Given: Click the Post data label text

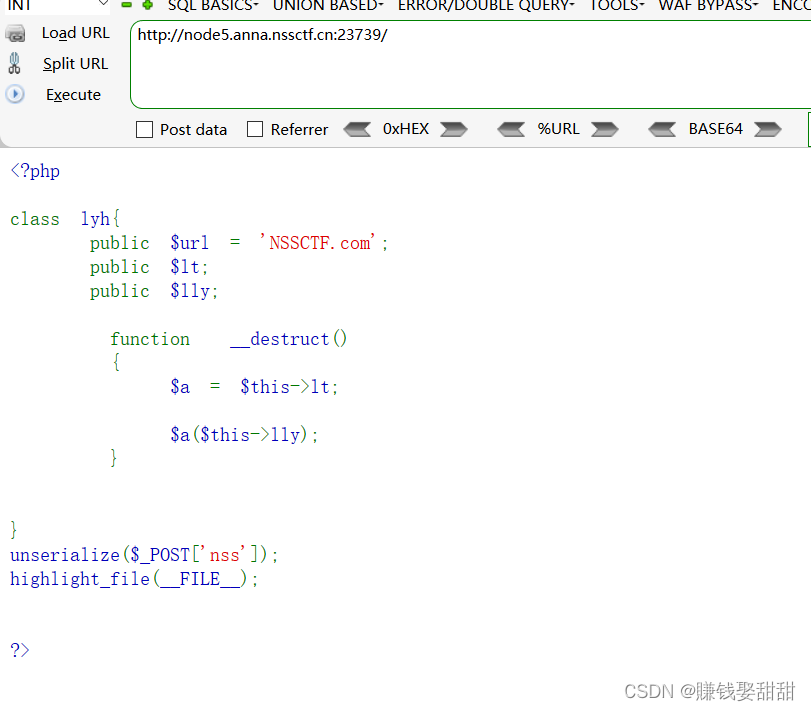Looking at the screenshot, I should point(193,130).
